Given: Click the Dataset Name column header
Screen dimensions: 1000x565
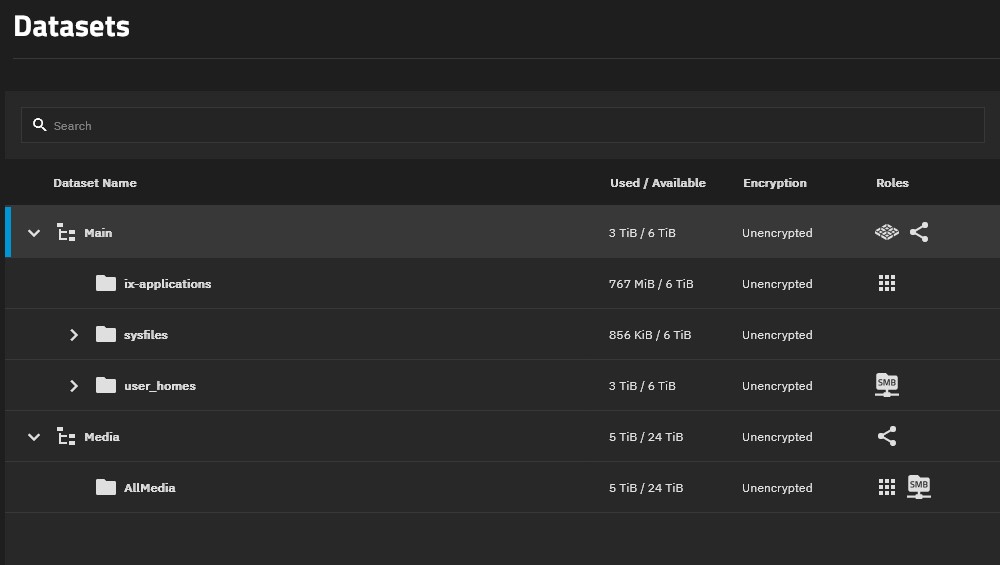Looking at the screenshot, I should coord(95,183).
